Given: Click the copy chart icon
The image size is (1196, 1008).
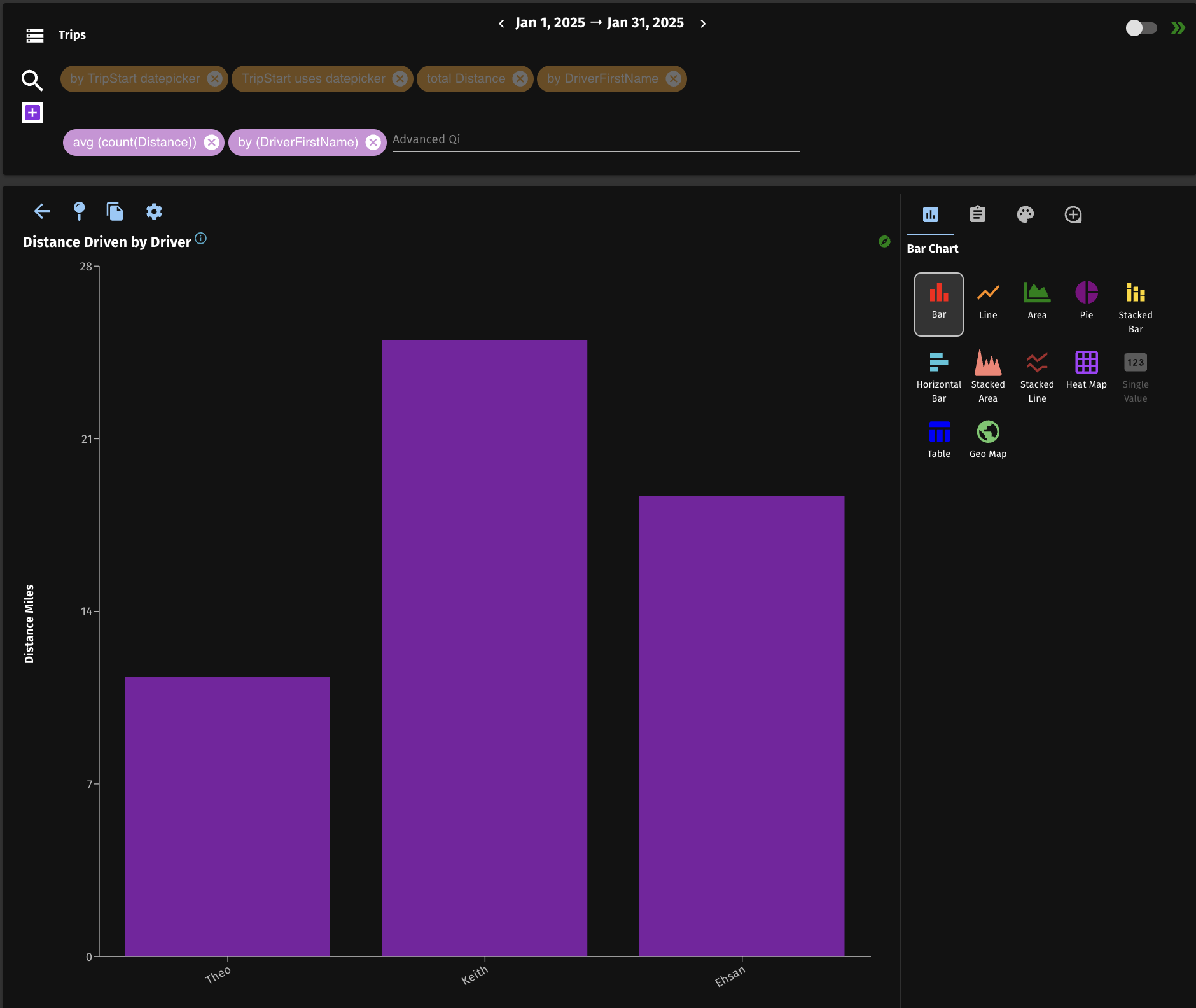Looking at the screenshot, I should [115, 211].
